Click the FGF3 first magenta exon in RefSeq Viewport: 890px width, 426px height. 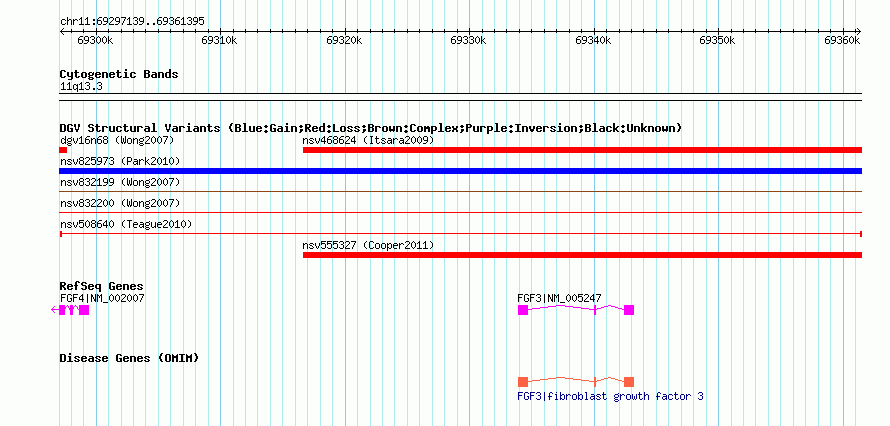coord(523,310)
